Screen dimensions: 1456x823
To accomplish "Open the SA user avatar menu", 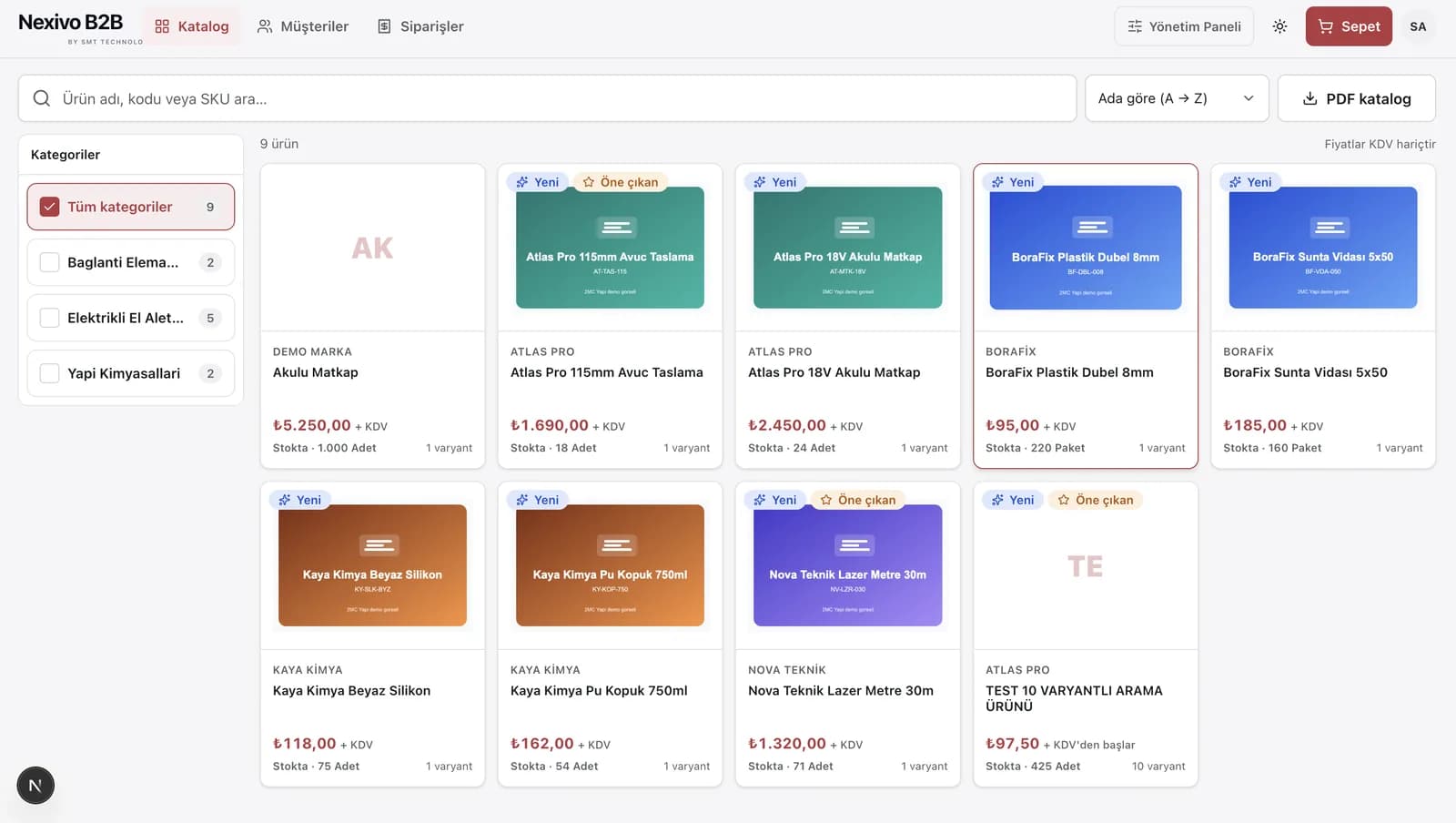I will click(x=1418, y=26).
